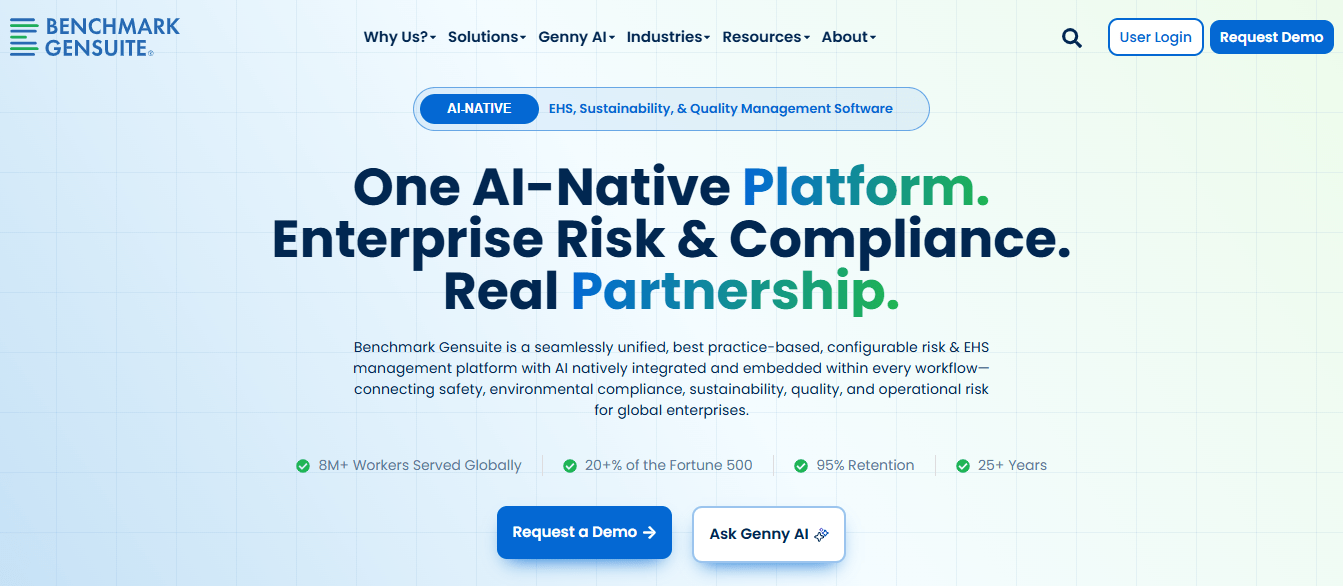
Task: Click EHS, Sustainability, & Quality Management Software link
Action: (720, 108)
